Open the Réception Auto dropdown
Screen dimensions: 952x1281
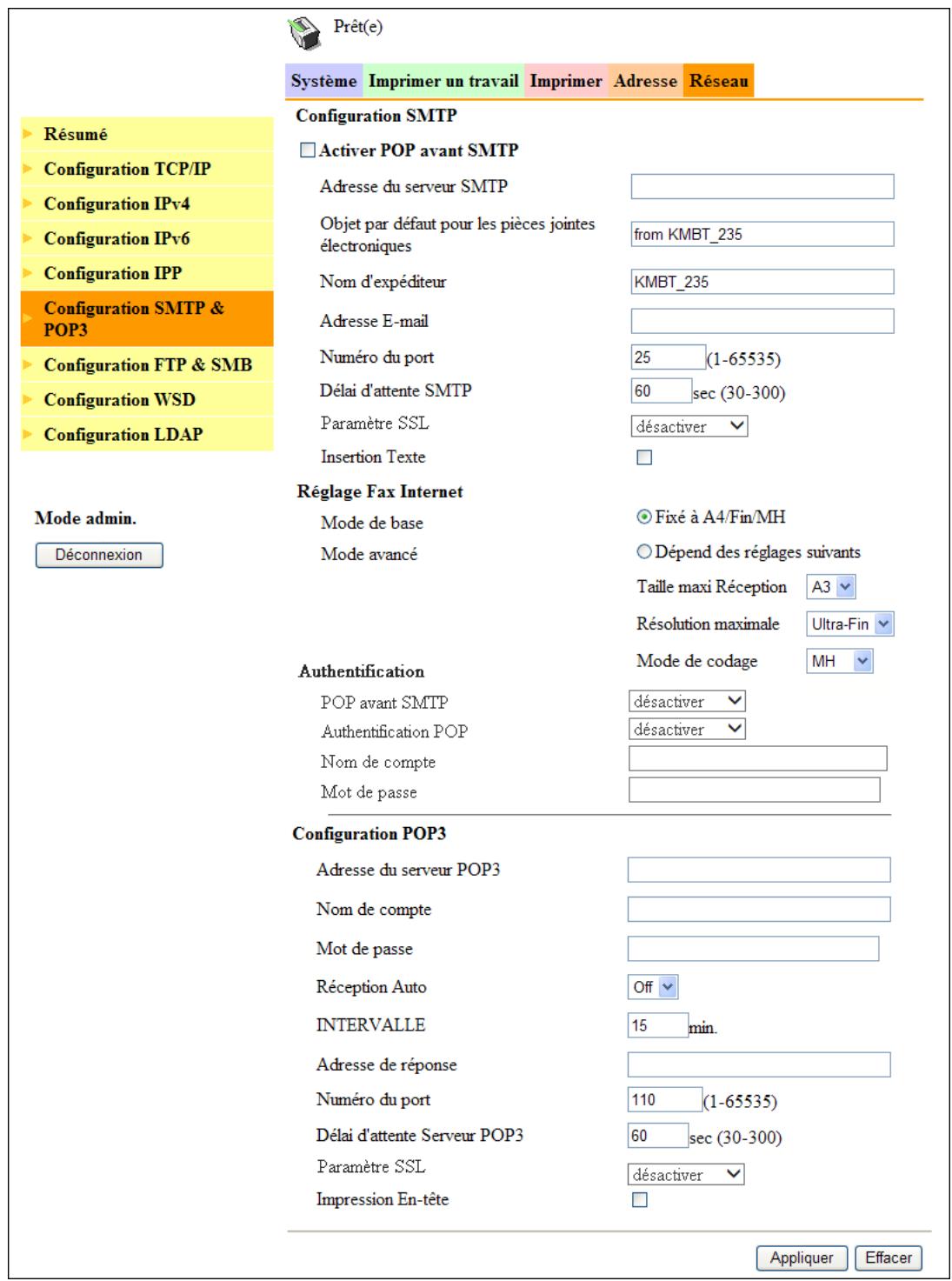(653, 987)
